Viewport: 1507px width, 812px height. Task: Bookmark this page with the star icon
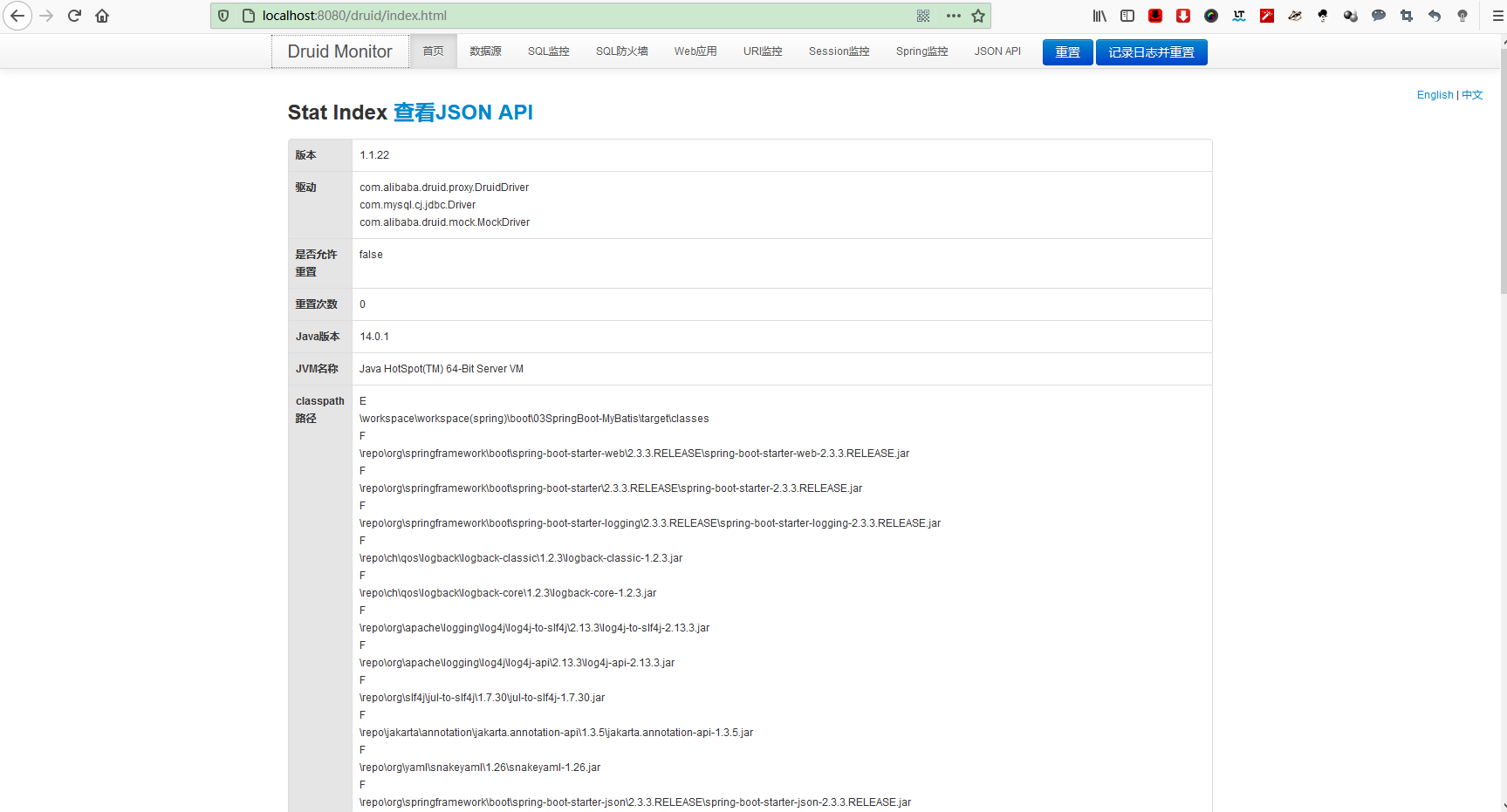[x=978, y=16]
